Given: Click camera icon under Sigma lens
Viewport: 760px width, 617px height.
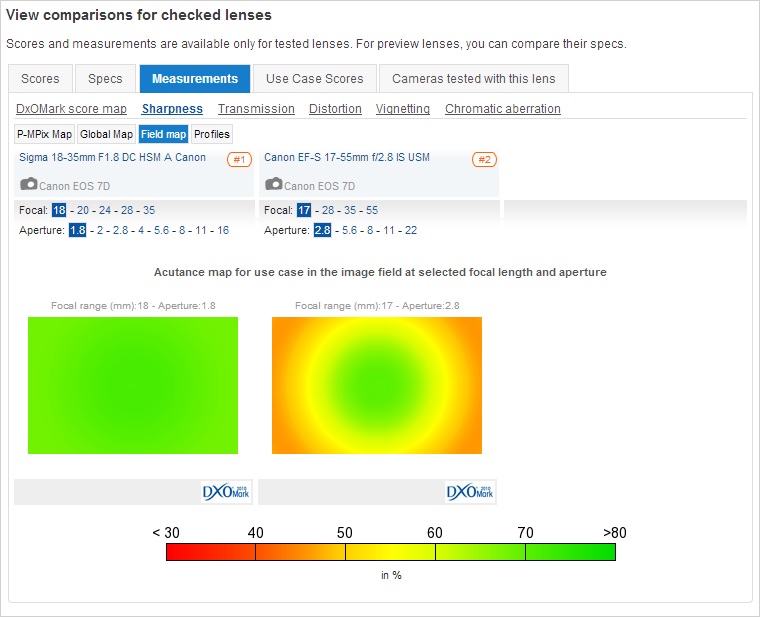Looking at the screenshot, I should click(x=29, y=184).
